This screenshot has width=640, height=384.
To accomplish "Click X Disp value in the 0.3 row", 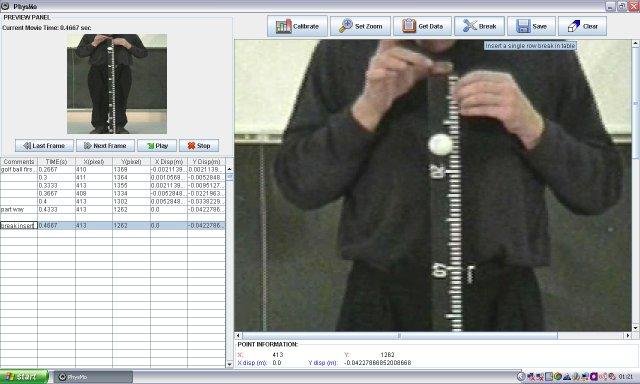I will pyautogui.click(x=169, y=178).
